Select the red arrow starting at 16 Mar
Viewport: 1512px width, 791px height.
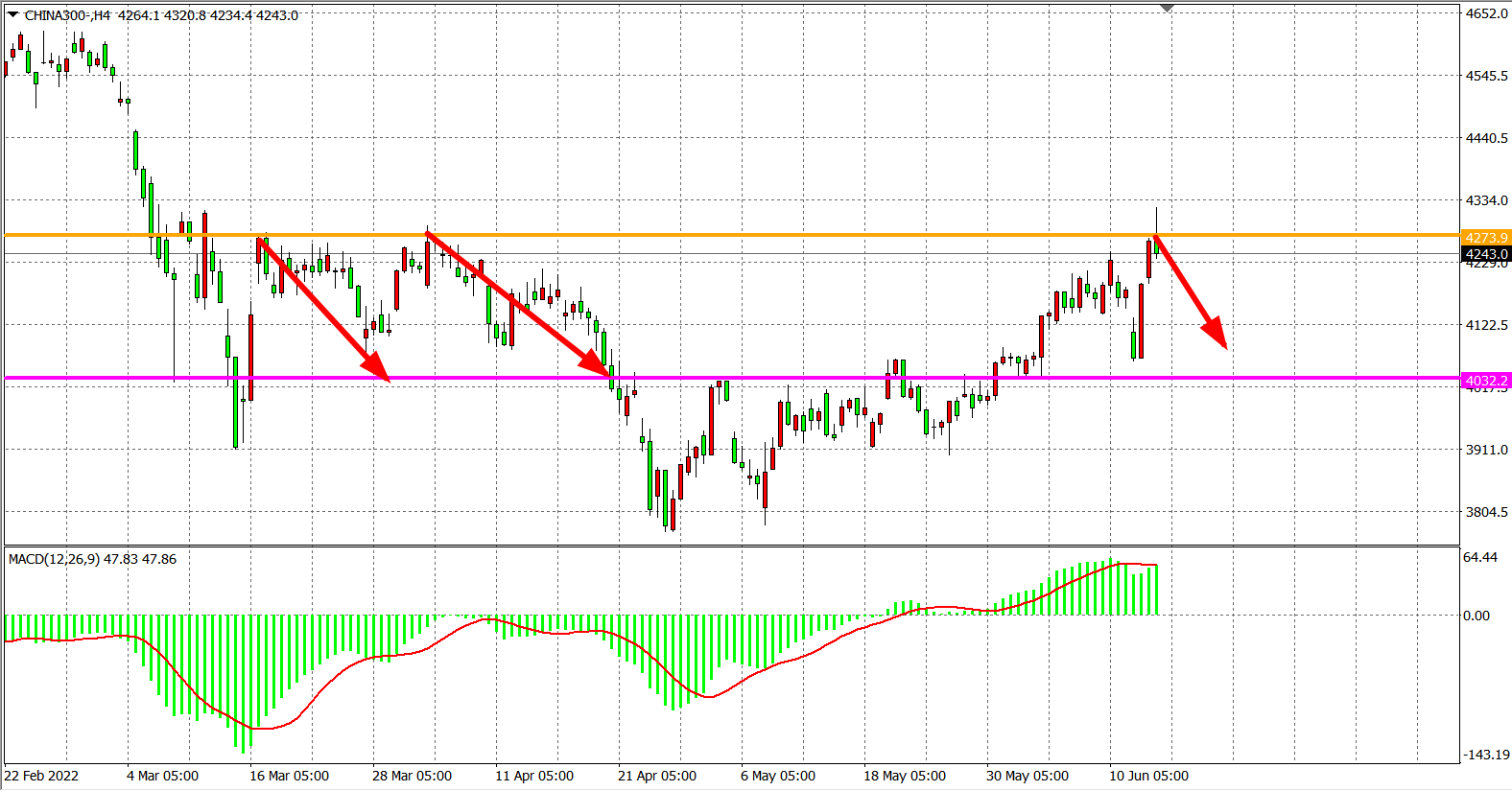321,308
